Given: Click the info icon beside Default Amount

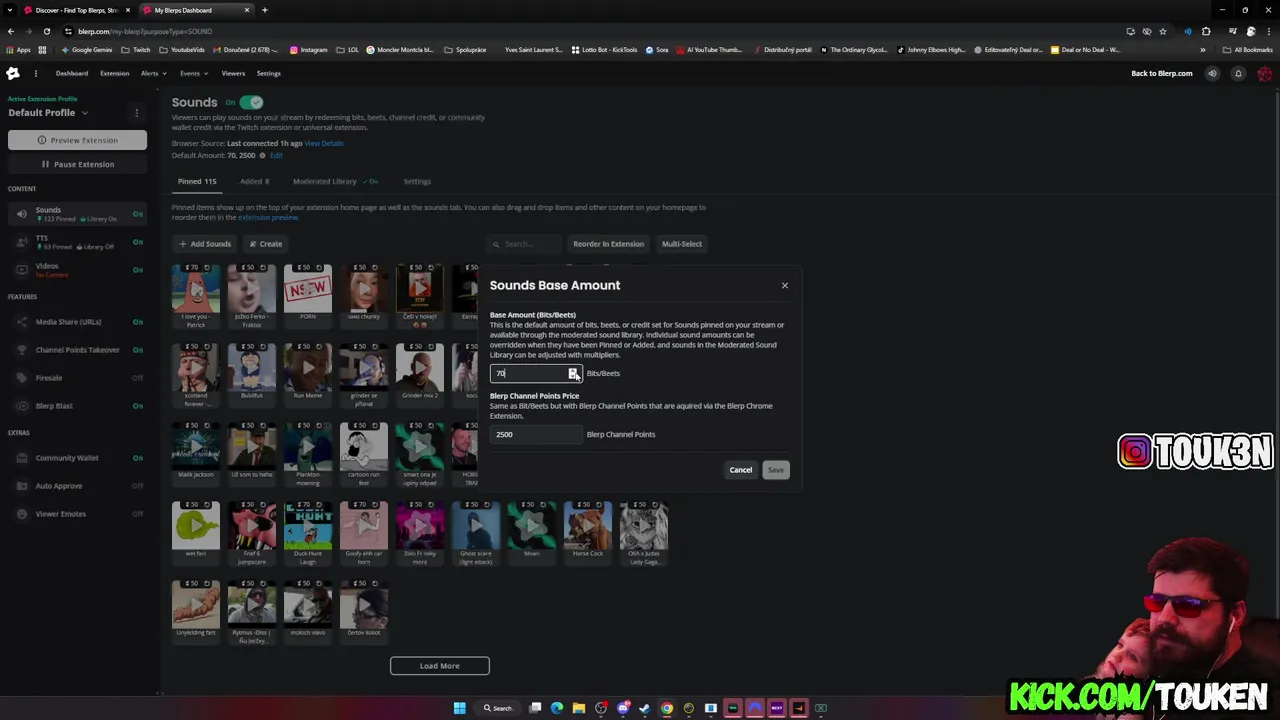Looking at the screenshot, I should point(263,156).
